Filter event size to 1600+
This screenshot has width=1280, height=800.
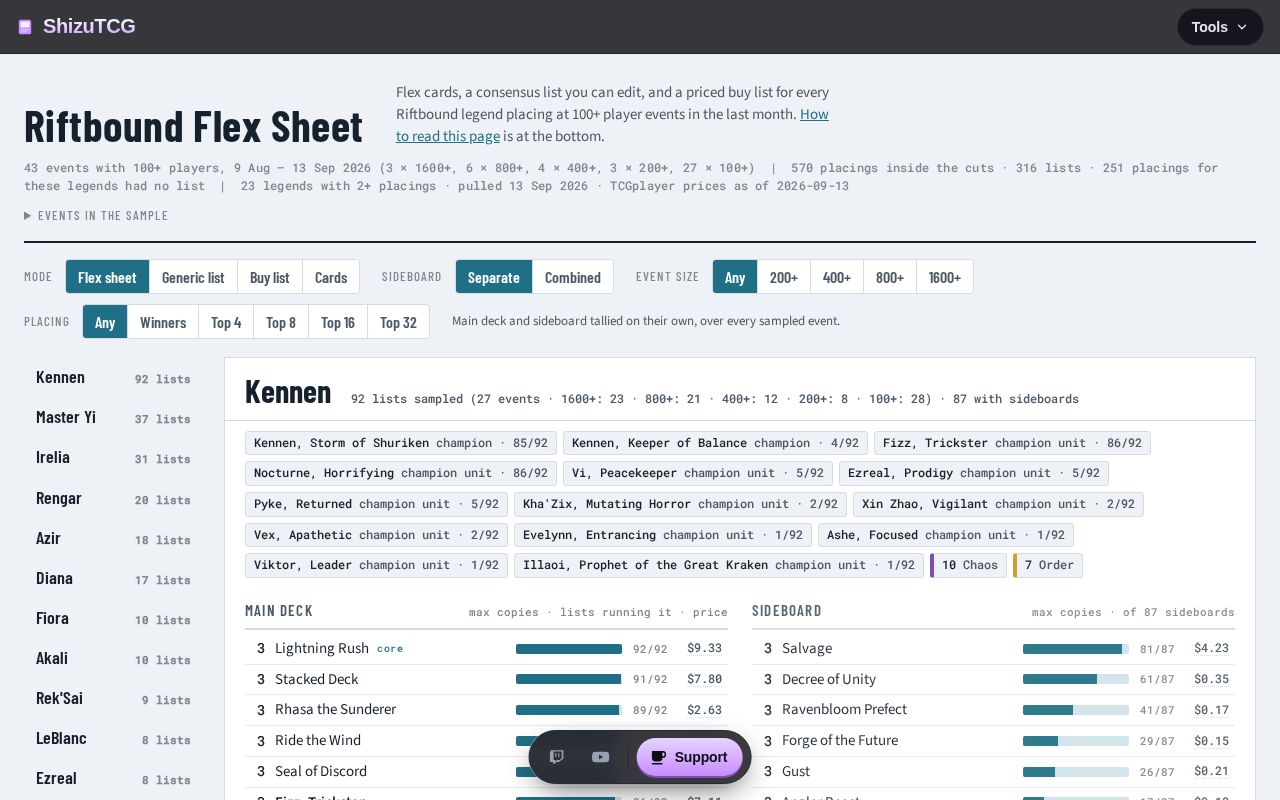[x=945, y=277]
